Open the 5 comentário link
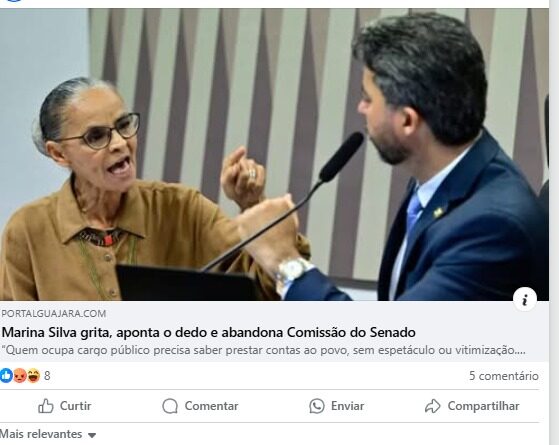Image resolution: width=559 pixels, height=445 pixels. pos(503,376)
